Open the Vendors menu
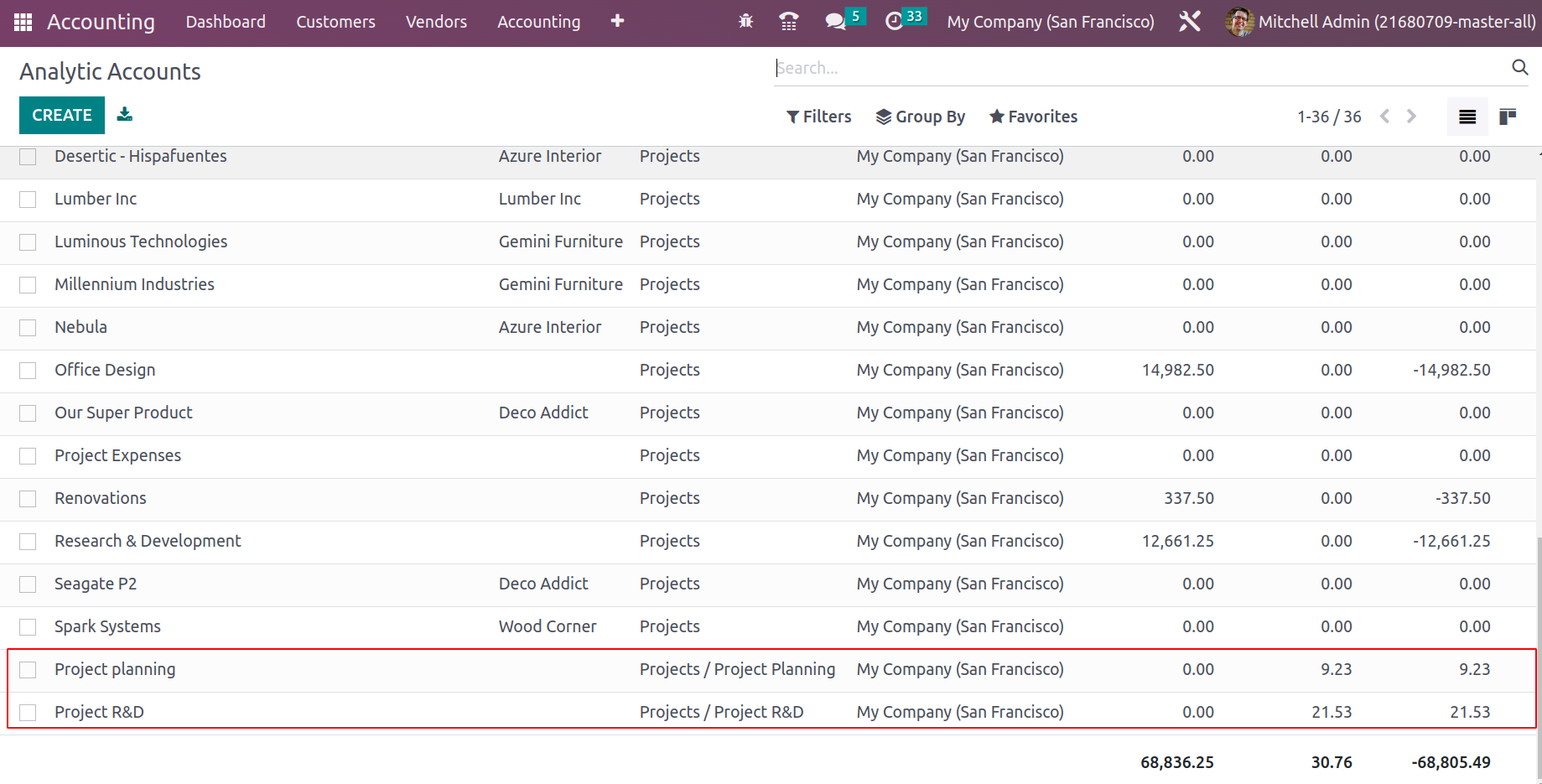 coord(436,22)
